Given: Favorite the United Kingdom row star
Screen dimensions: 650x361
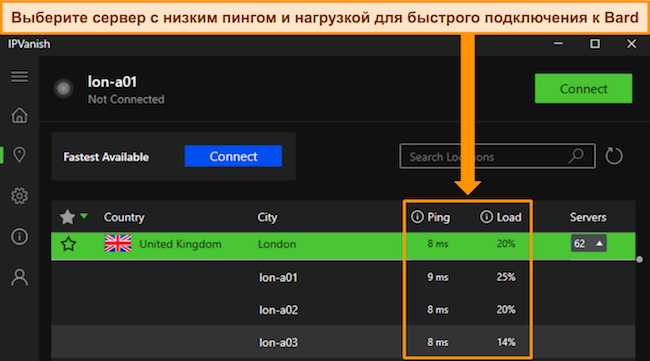Looking at the screenshot, I should point(68,244).
